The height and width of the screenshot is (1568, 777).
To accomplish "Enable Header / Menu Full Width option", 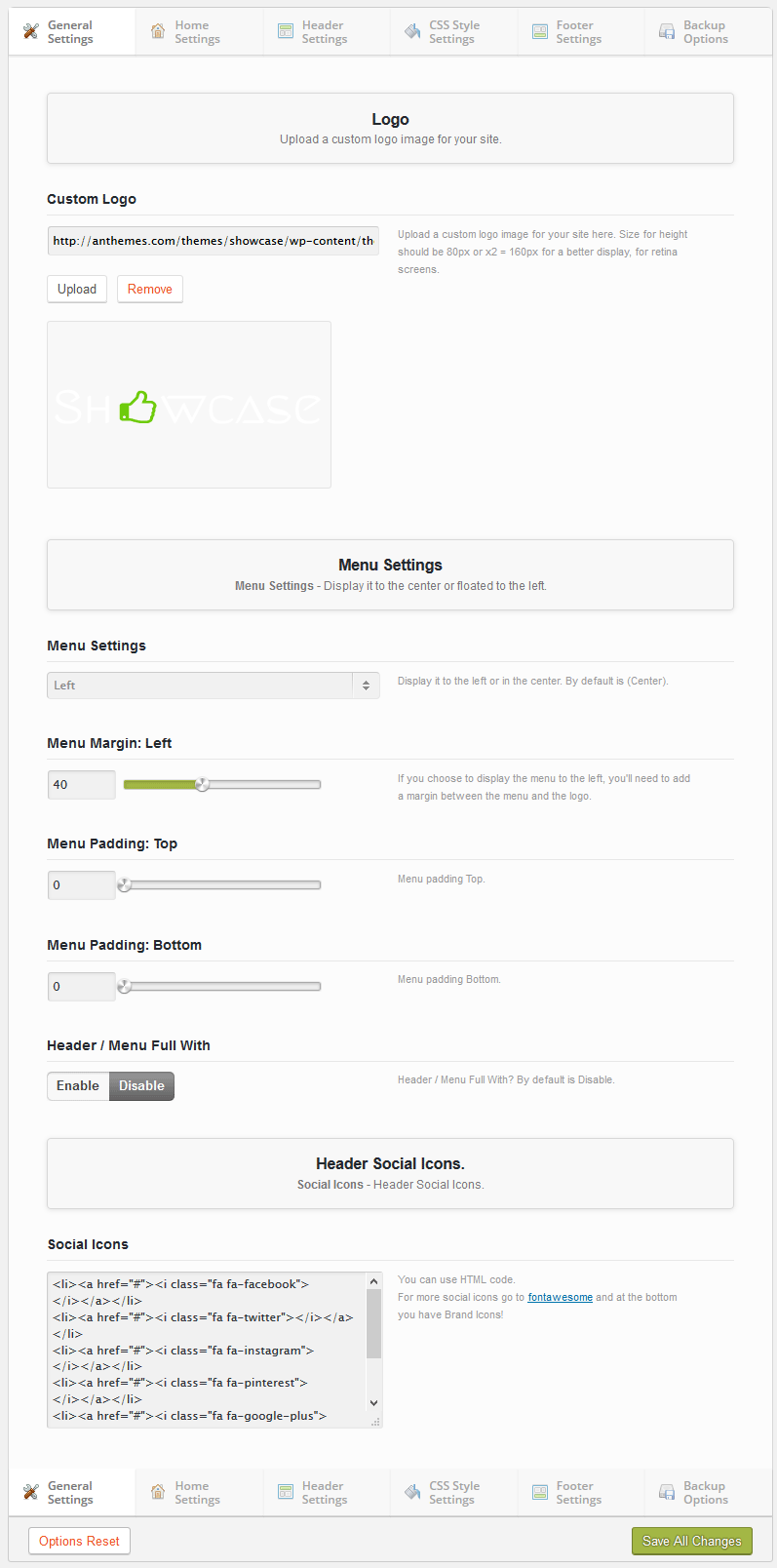I will coord(78,1086).
